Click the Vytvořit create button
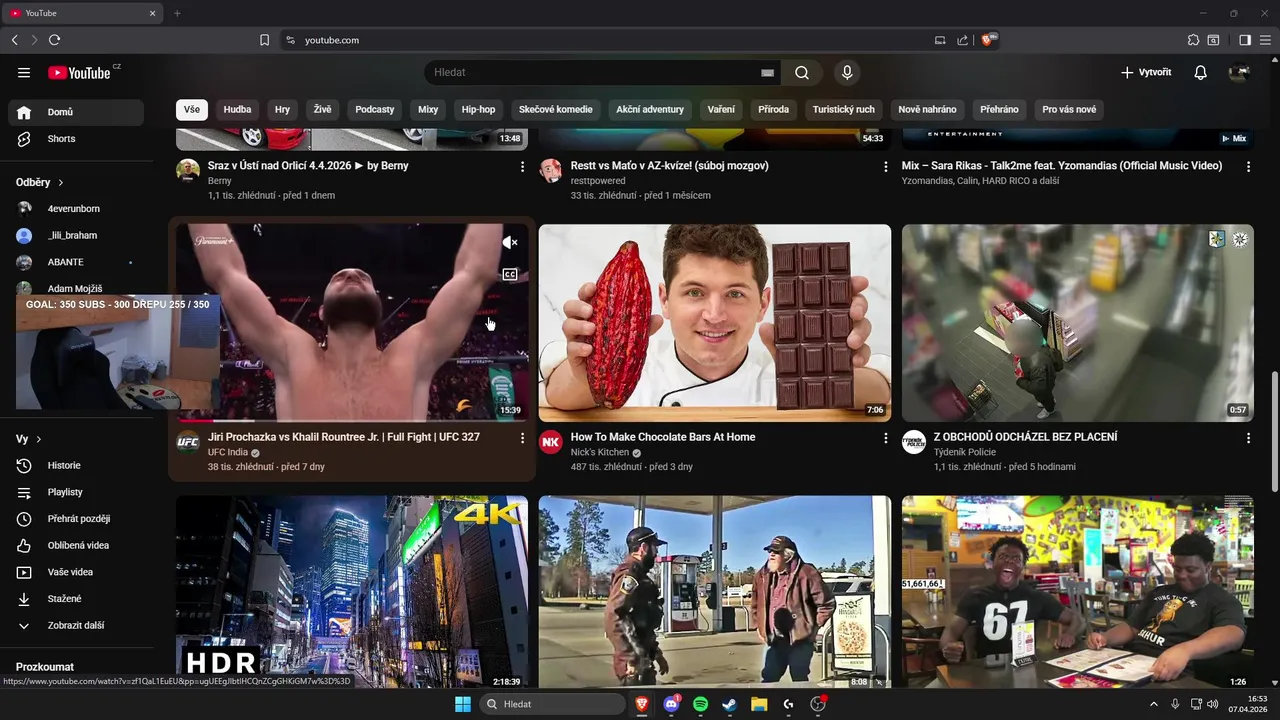This screenshot has width=1280, height=720. point(1146,72)
